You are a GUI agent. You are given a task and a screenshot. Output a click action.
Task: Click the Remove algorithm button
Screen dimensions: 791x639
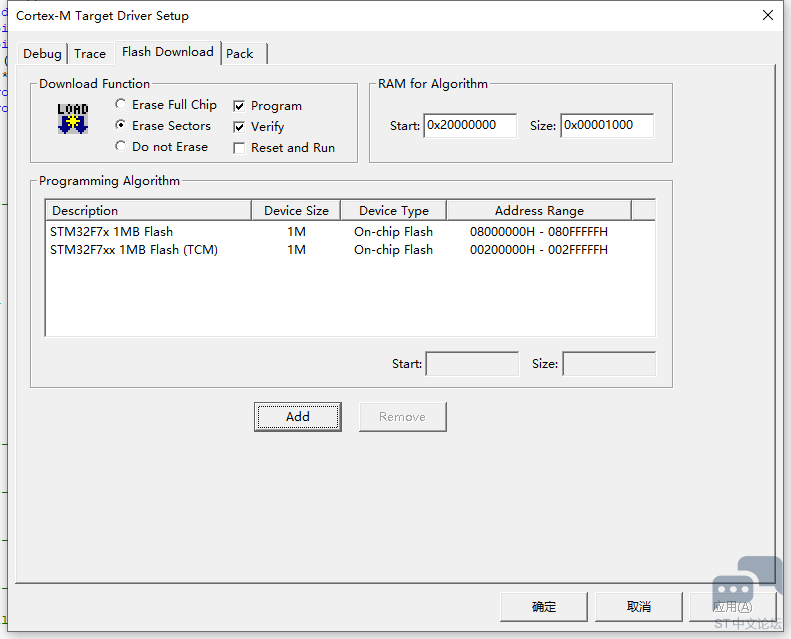pyautogui.click(x=403, y=417)
